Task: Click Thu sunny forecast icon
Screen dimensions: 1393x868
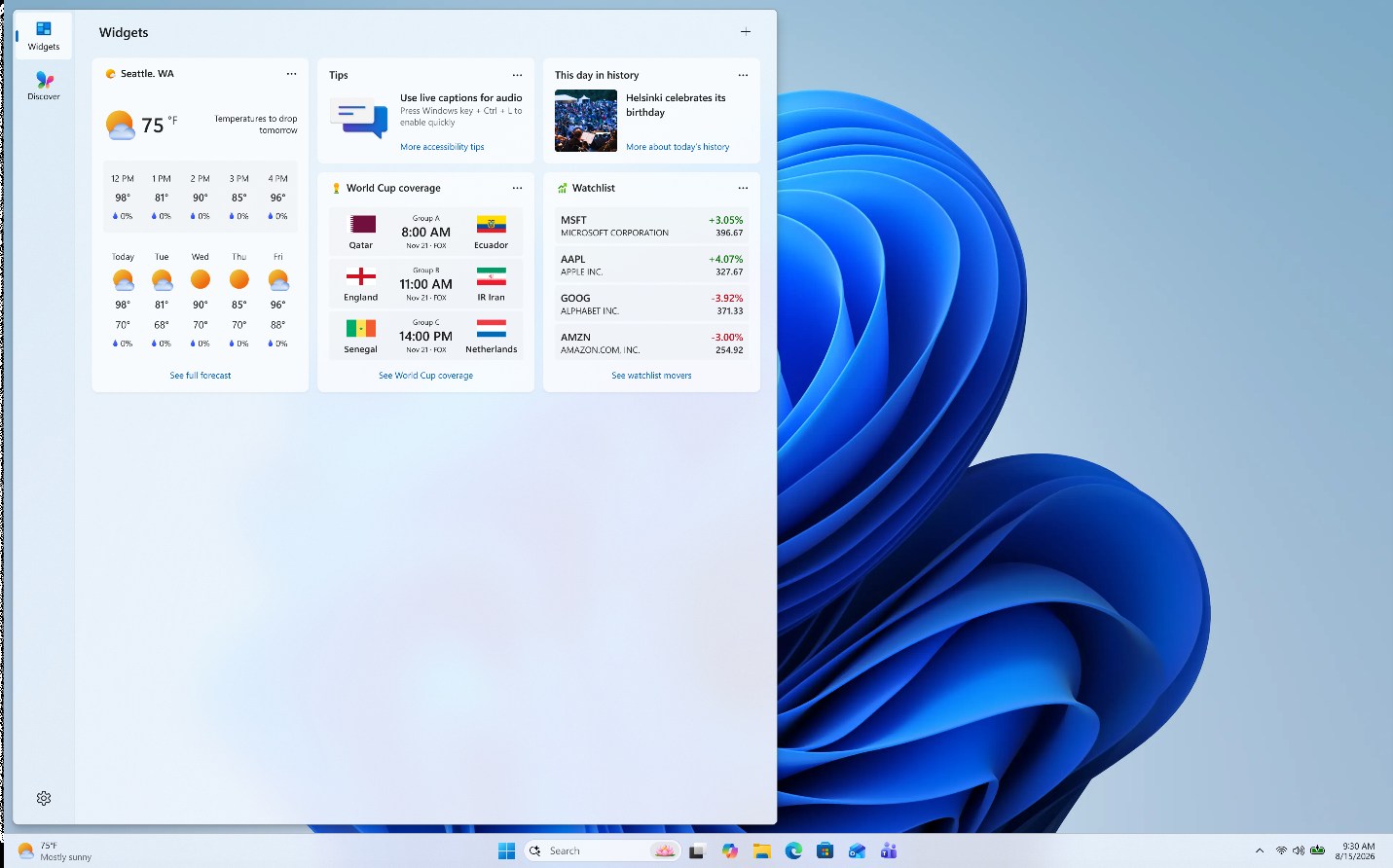Action: (x=239, y=280)
